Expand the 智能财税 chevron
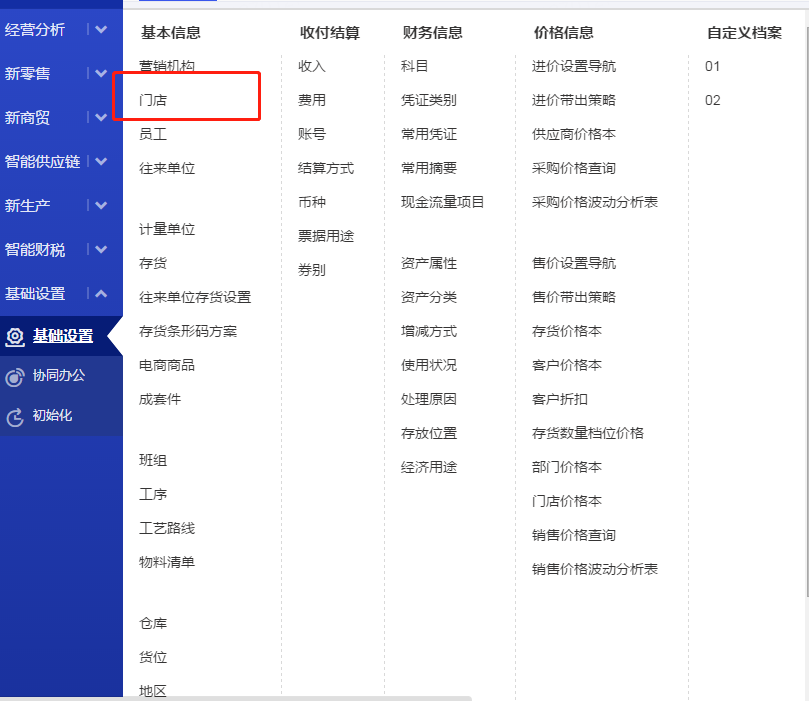This screenshot has width=809, height=701. pos(101,249)
